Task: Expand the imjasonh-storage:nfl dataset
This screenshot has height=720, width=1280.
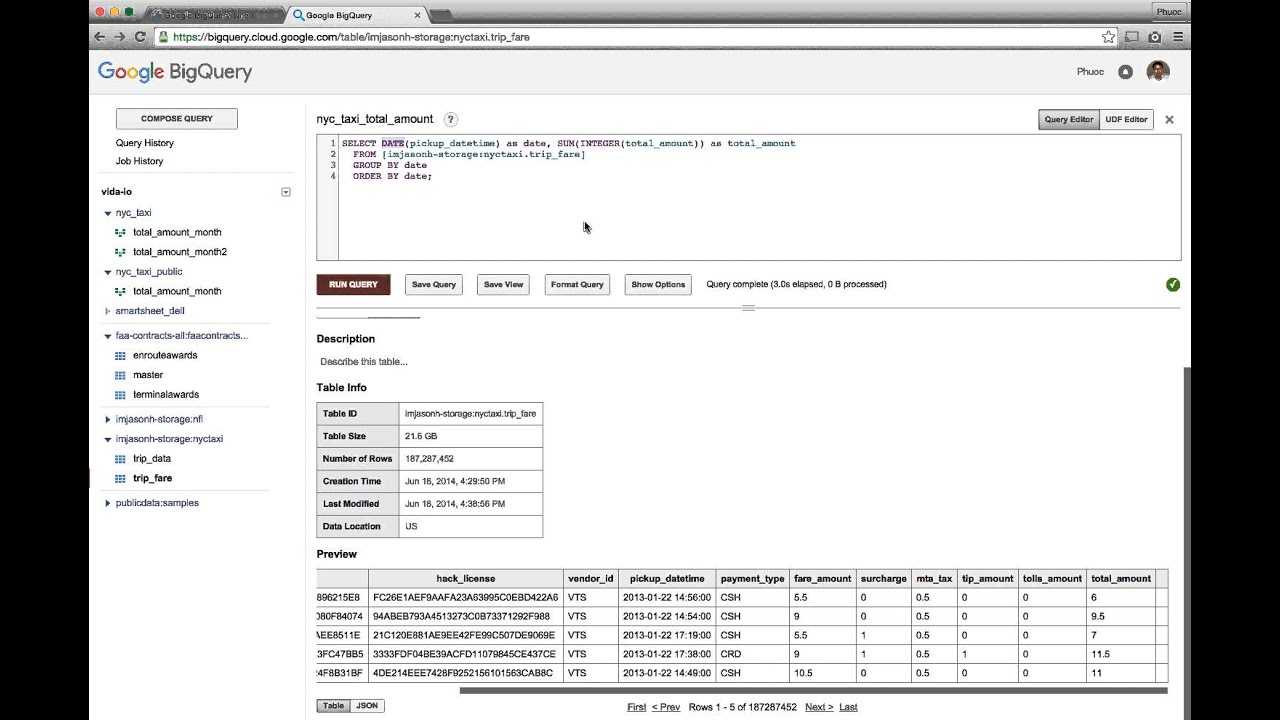Action: coord(108,420)
